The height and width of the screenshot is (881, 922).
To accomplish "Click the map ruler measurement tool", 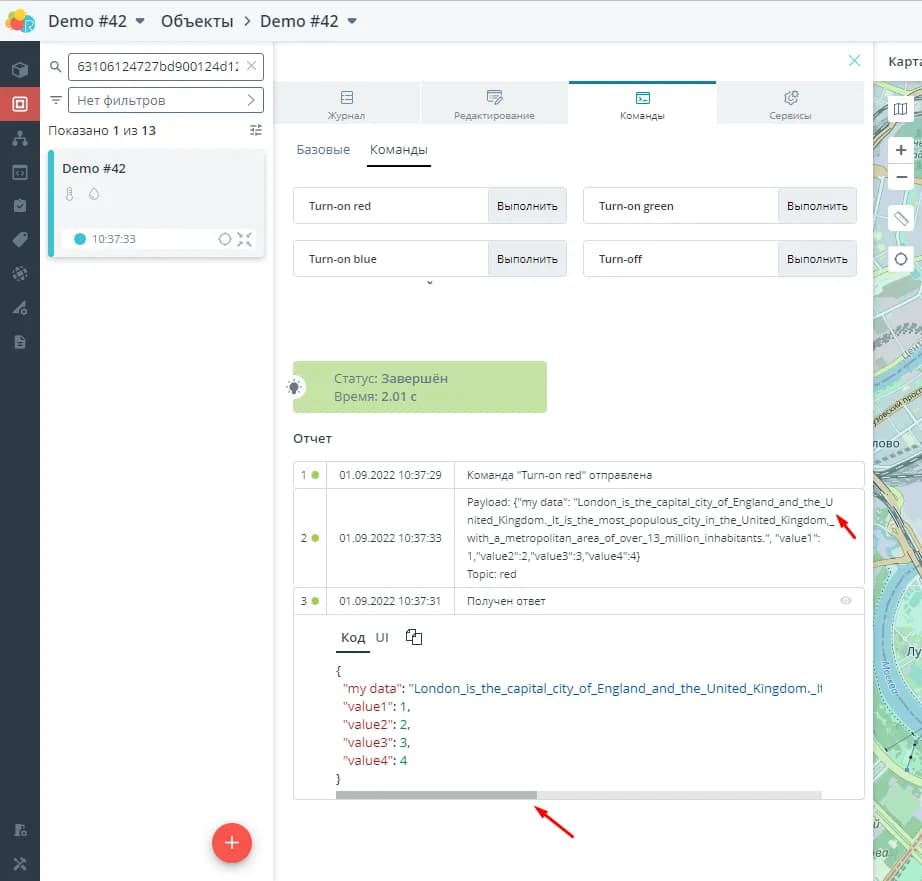I will click(901, 218).
